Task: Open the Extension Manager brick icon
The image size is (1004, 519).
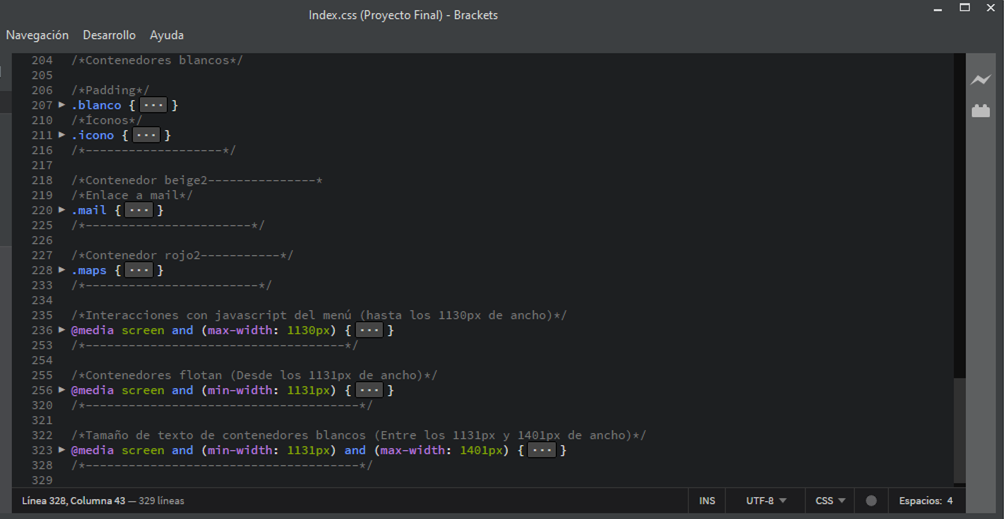Action: pyautogui.click(x=980, y=110)
